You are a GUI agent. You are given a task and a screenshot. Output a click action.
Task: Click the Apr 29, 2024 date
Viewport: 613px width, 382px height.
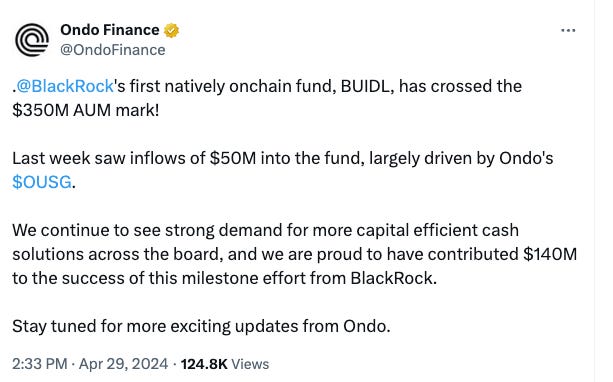(124, 364)
